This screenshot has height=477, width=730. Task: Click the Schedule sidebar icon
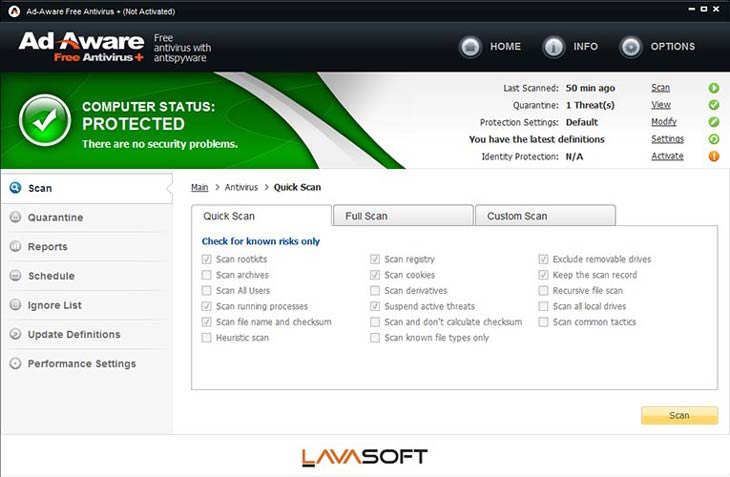point(15,275)
